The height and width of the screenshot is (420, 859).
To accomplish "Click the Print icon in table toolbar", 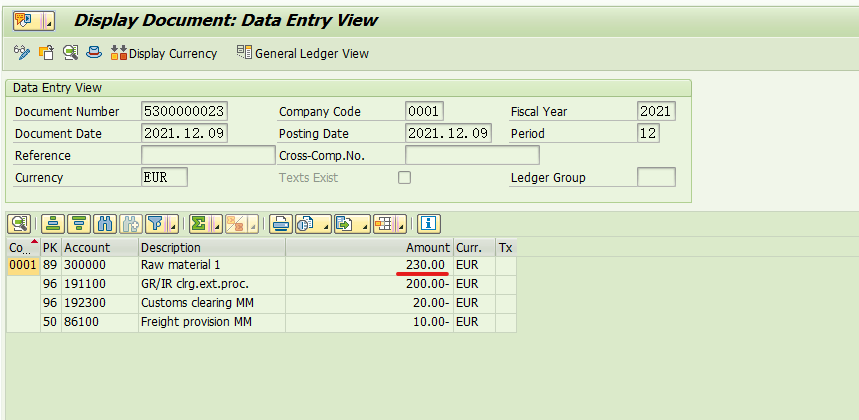I will click(x=281, y=223).
